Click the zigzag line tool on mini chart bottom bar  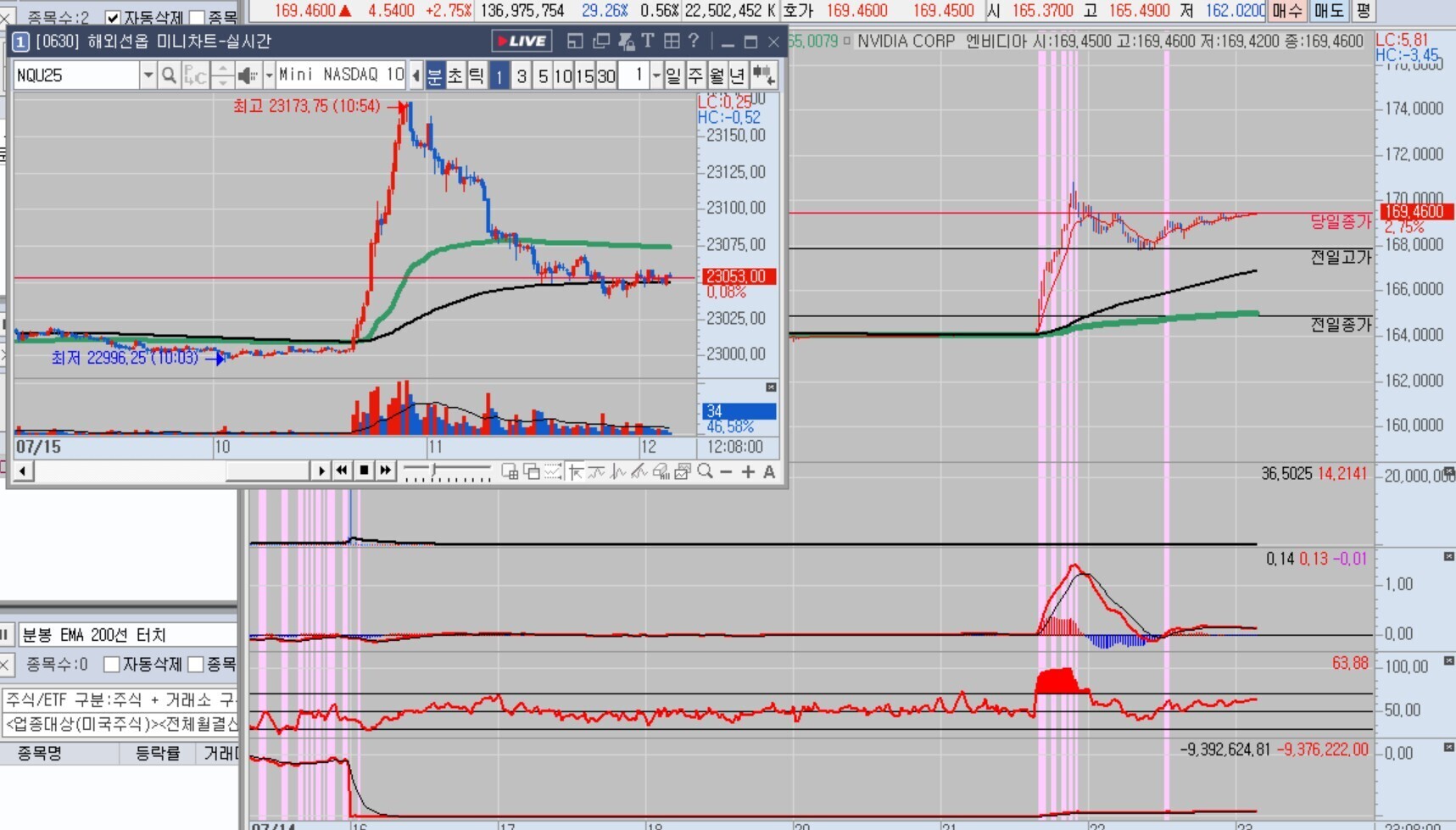(x=618, y=471)
